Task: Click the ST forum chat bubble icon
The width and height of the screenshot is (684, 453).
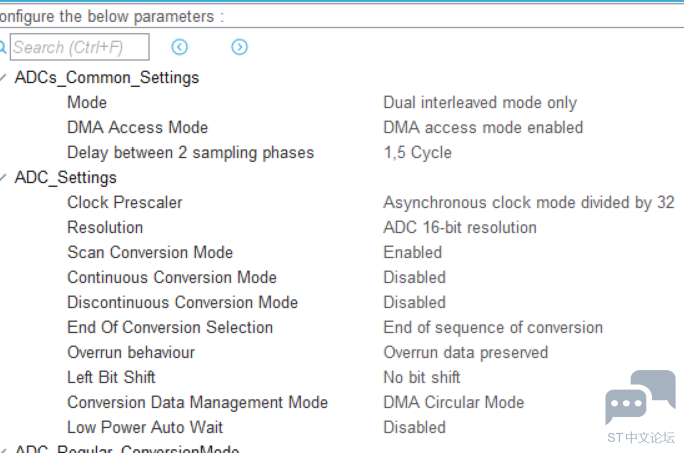Action: 640,400
